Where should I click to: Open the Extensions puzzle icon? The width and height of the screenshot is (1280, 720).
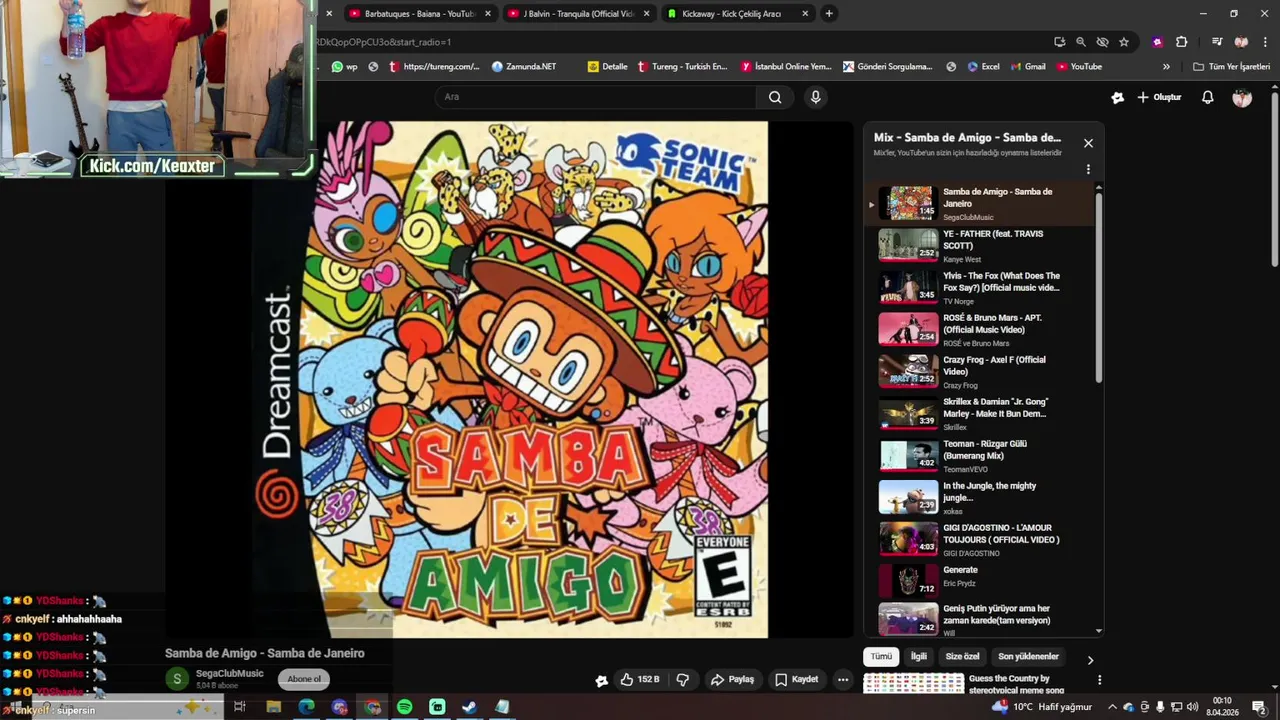coord(1181,42)
